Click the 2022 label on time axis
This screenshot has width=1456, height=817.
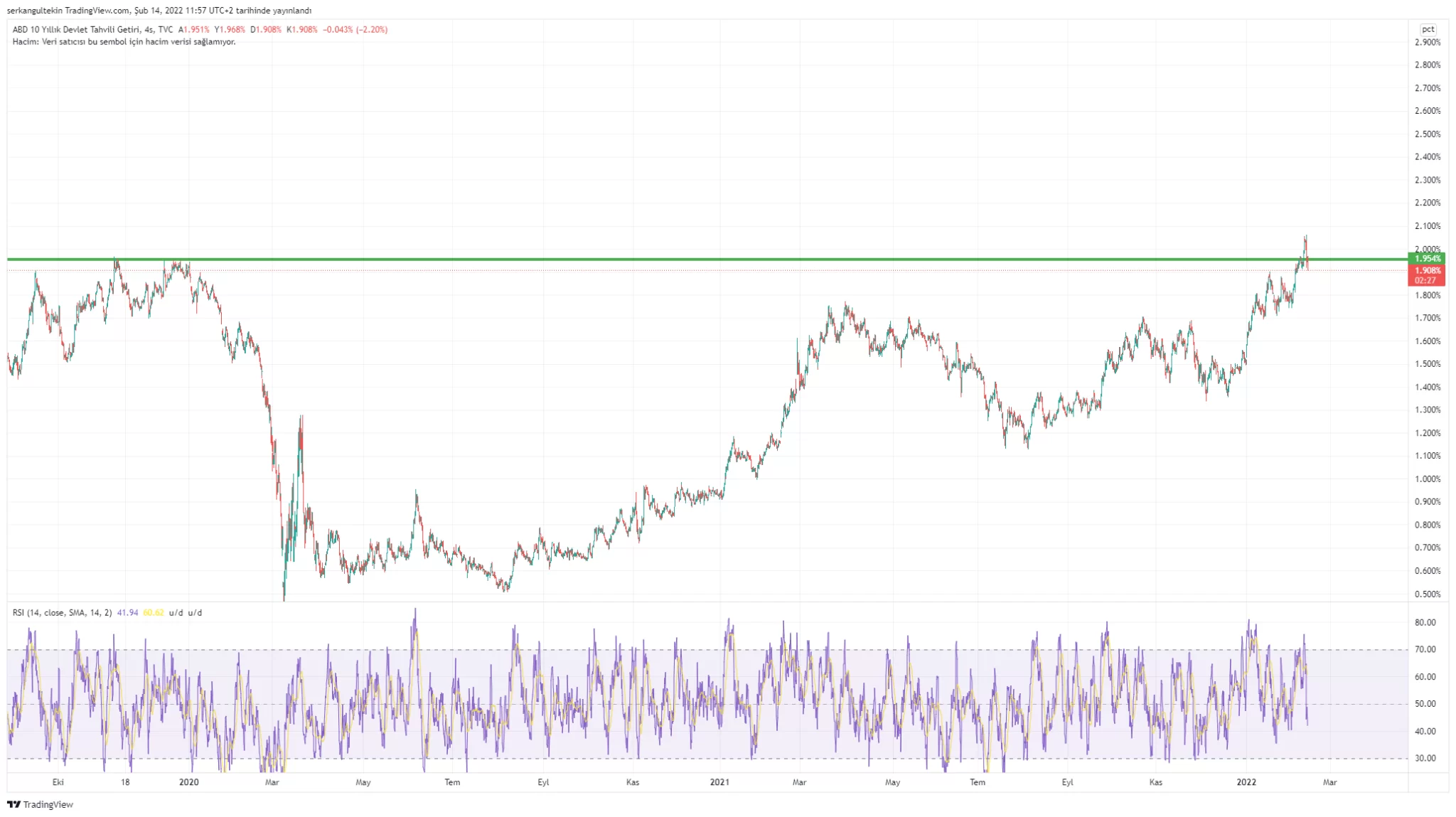coord(1246,782)
